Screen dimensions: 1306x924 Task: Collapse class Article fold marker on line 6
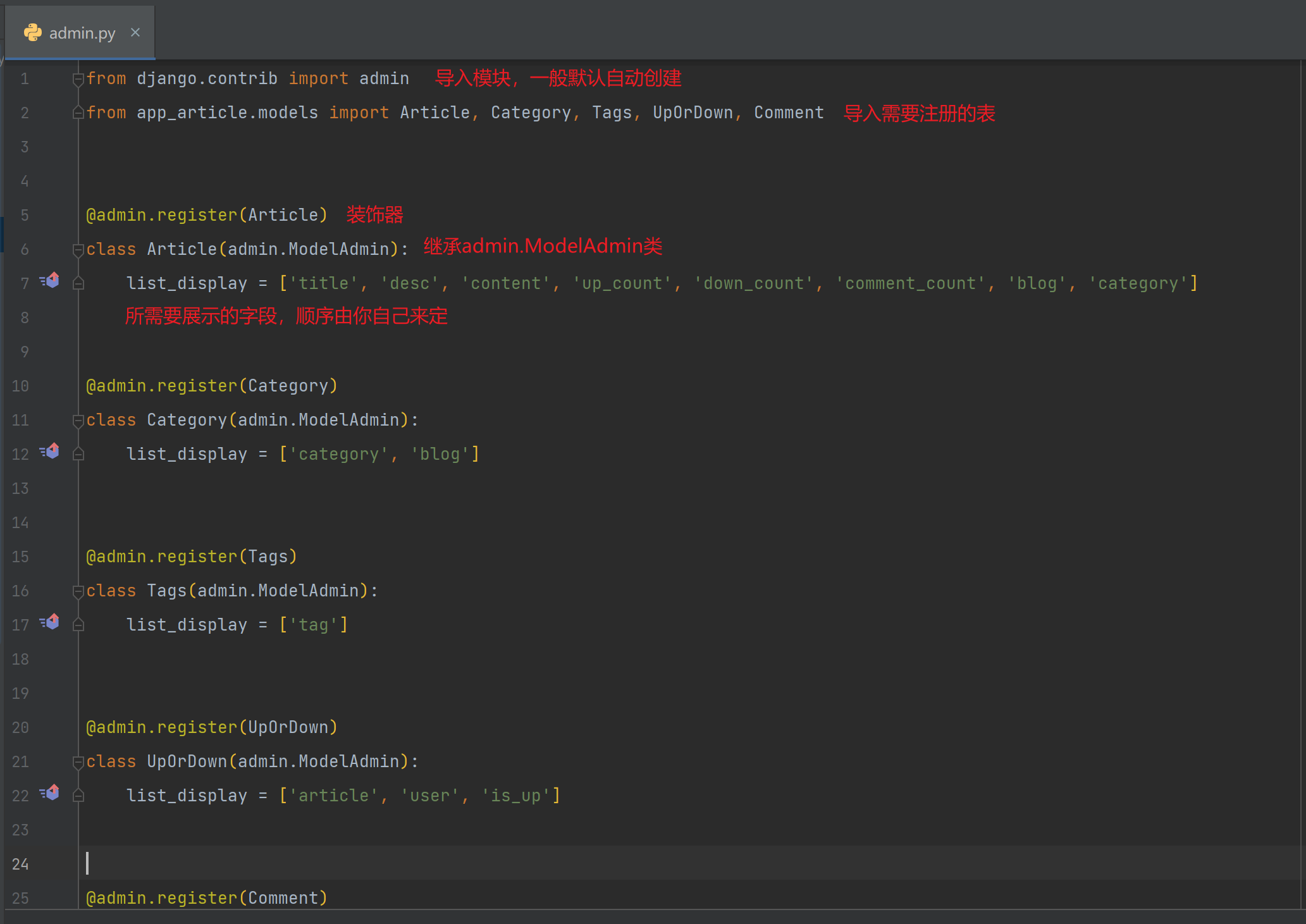click(78, 250)
